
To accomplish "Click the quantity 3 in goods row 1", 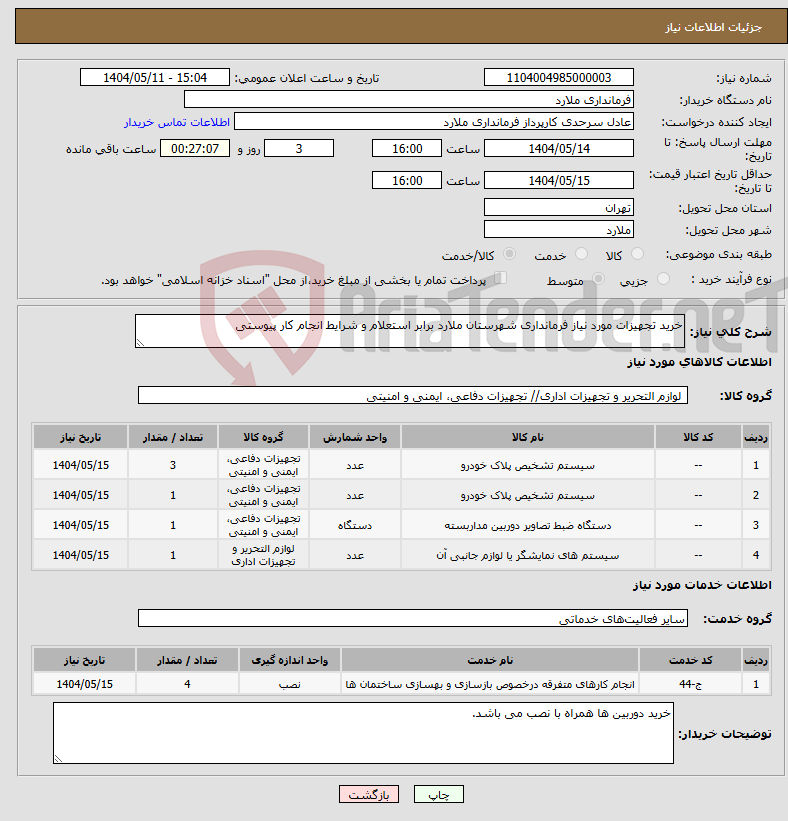I will [173, 465].
